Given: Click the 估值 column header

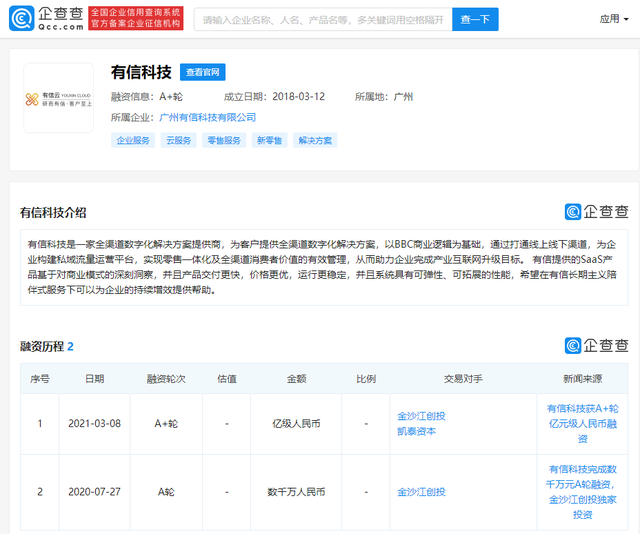Looking at the screenshot, I should (x=227, y=379).
